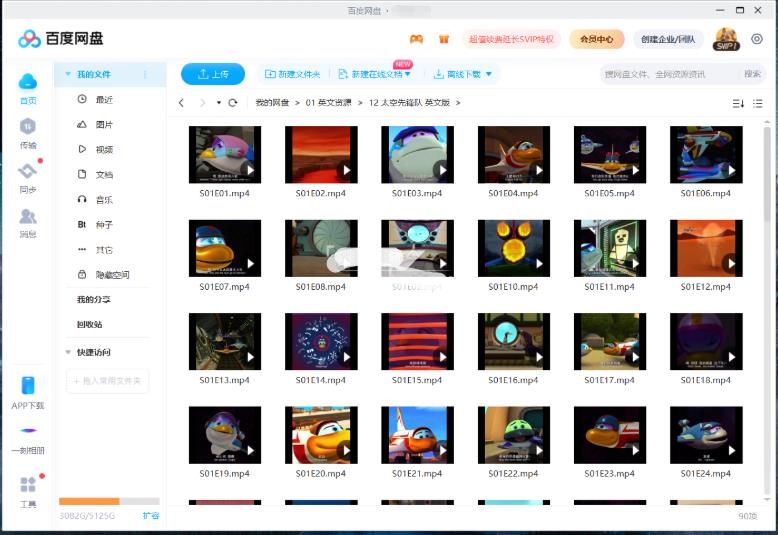Click the 扩容 expand storage link

pyautogui.click(x=151, y=516)
